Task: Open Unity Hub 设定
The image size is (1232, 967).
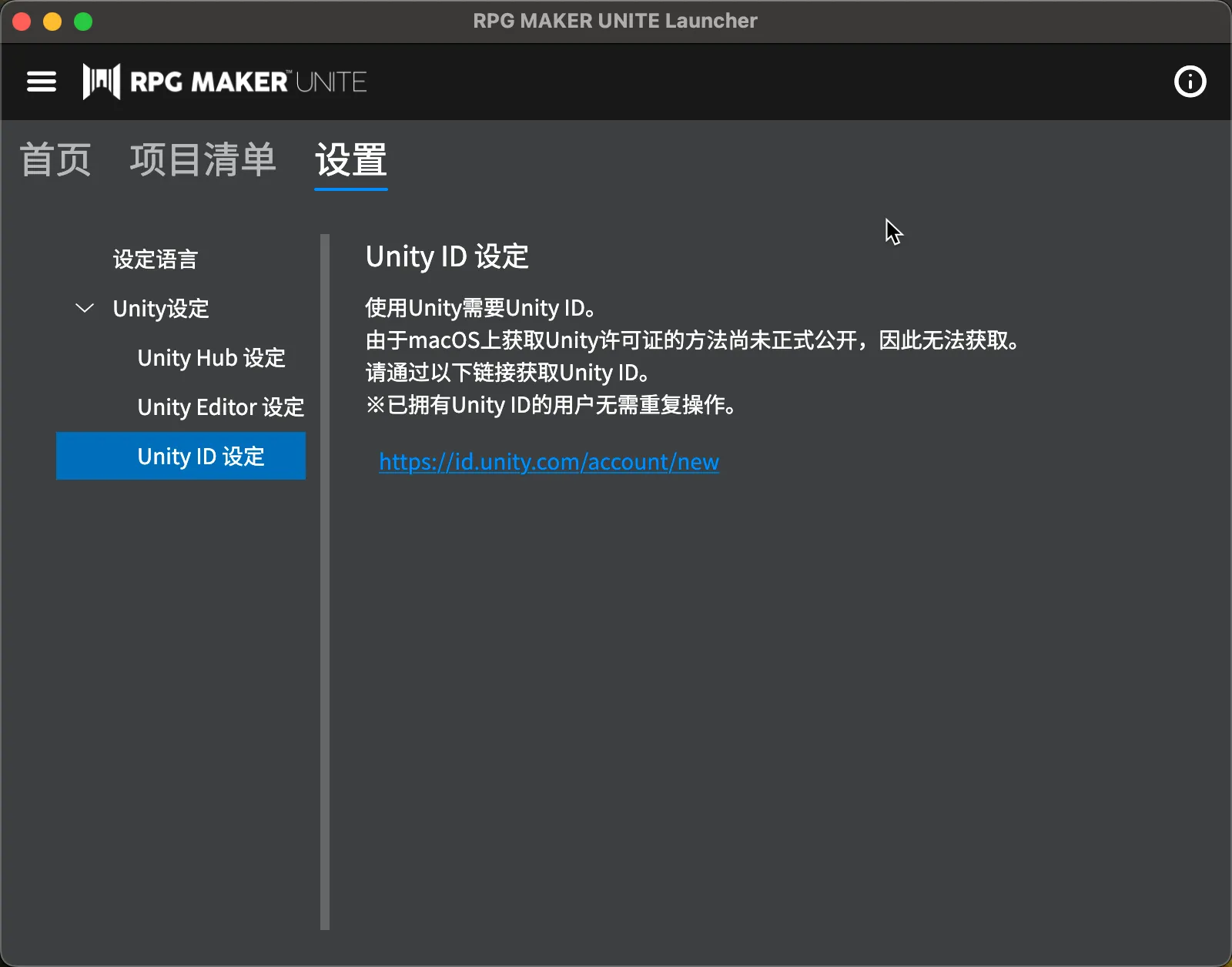Action: 212,358
